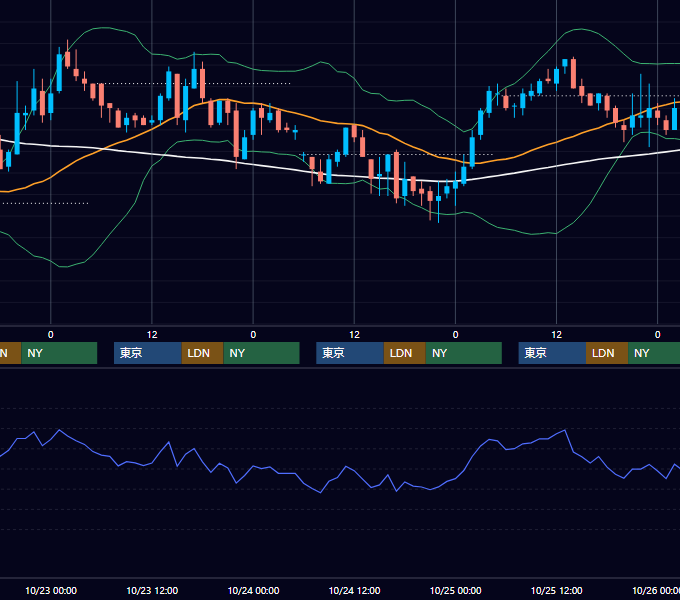Select the NY session bar spanning 10/23 00:00
The height and width of the screenshot is (600, 680).
(59, 353)
